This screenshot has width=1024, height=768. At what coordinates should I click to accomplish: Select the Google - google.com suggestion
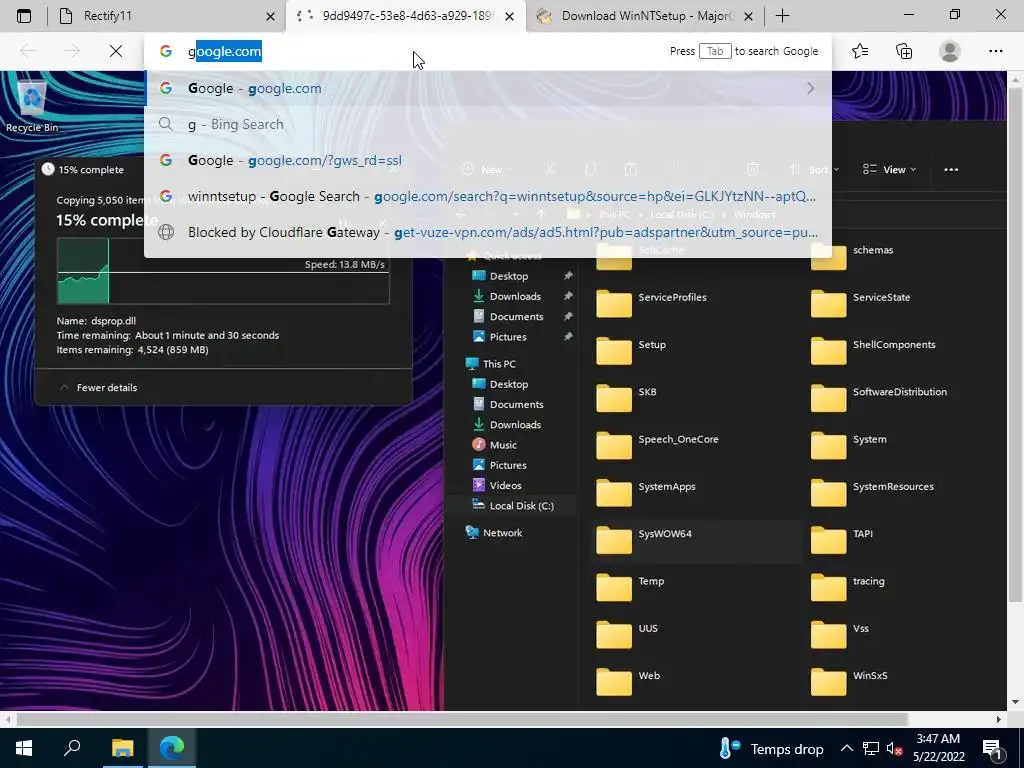(488, 88)
